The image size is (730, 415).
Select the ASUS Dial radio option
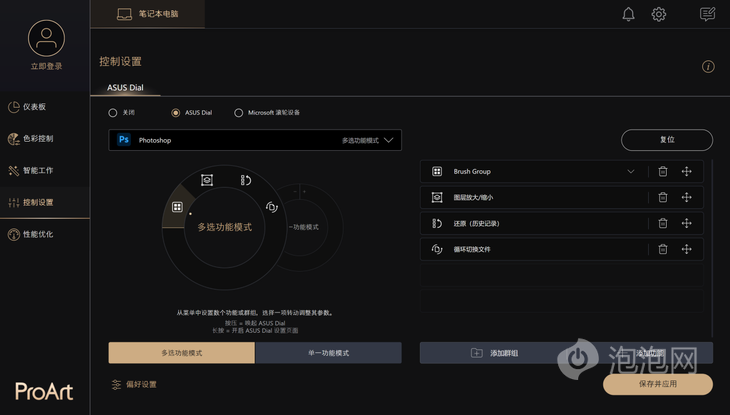point(176,113)
